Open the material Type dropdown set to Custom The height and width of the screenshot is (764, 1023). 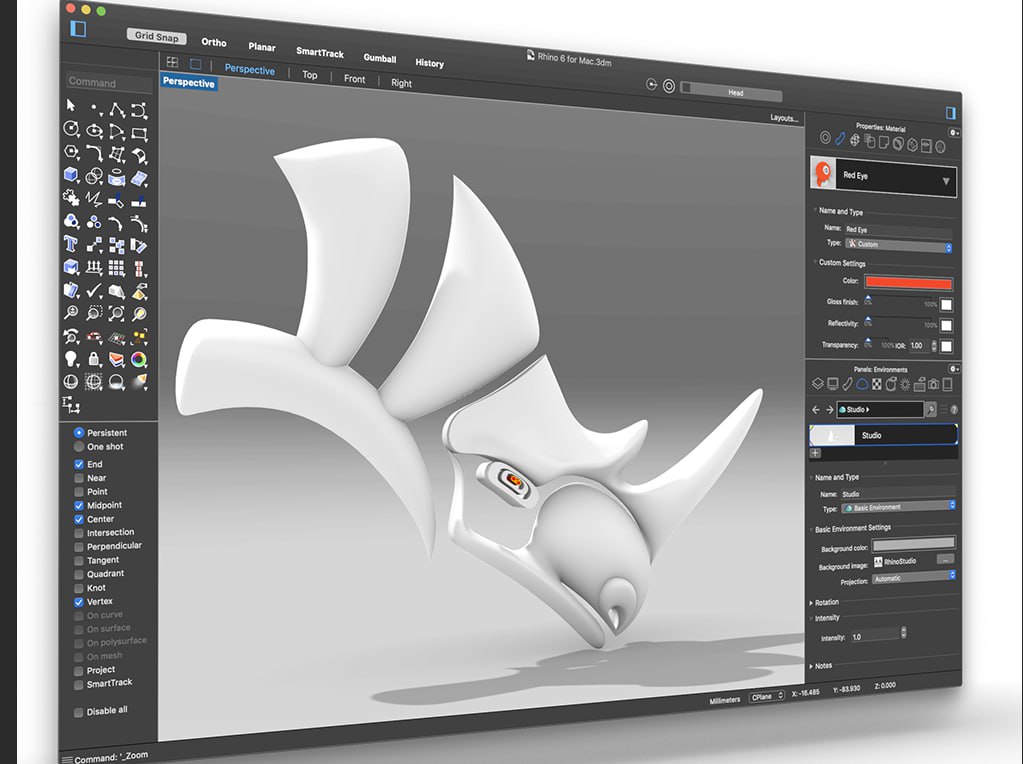(x=899, y=245)
